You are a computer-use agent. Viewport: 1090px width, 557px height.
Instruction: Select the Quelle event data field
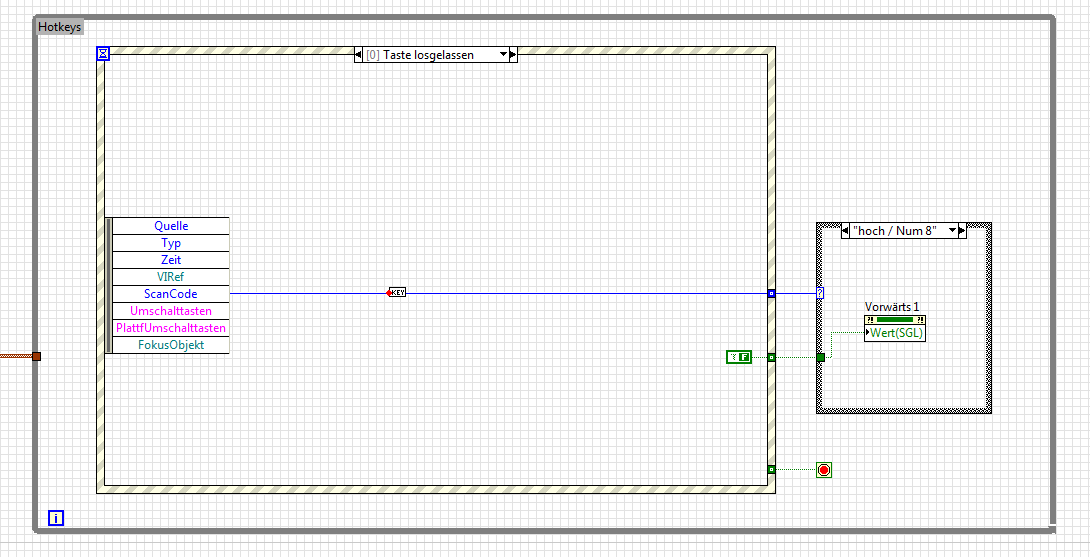pyautogui.click(x=171, y=226)
